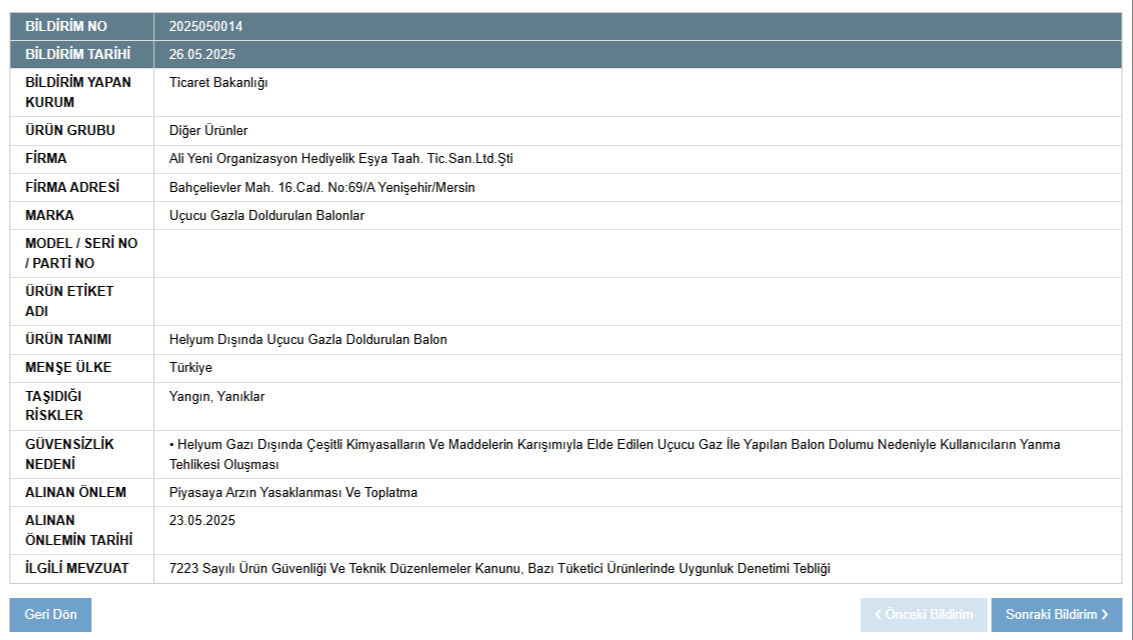The height and width of the screenshot is (640, 1133).
Task: Go to next notice with Sonraki Bildirim
Action: point(1056,614)
